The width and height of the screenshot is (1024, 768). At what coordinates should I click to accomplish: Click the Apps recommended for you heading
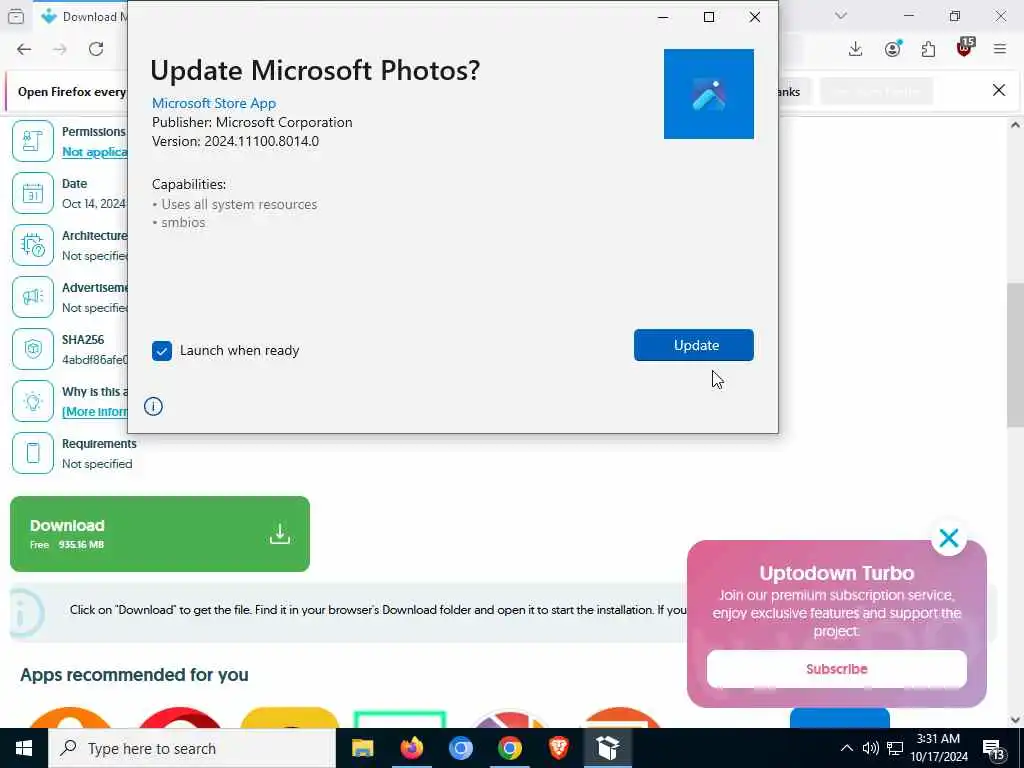[x=135, y=675]
